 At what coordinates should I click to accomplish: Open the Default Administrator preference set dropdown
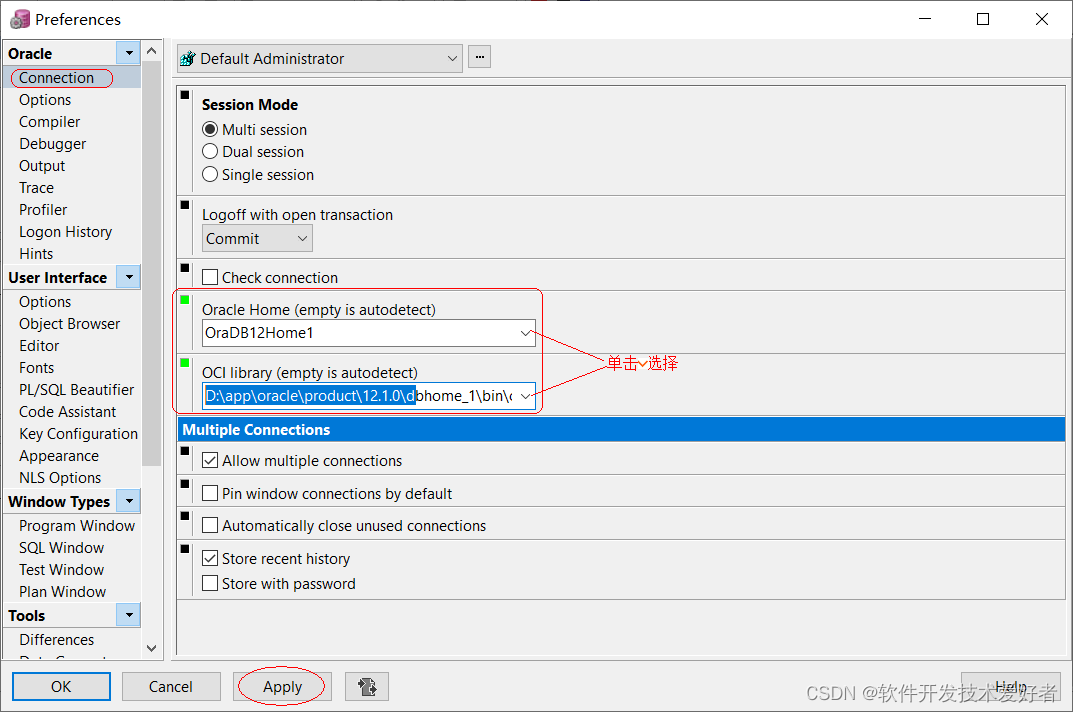[x=452, y=59]
